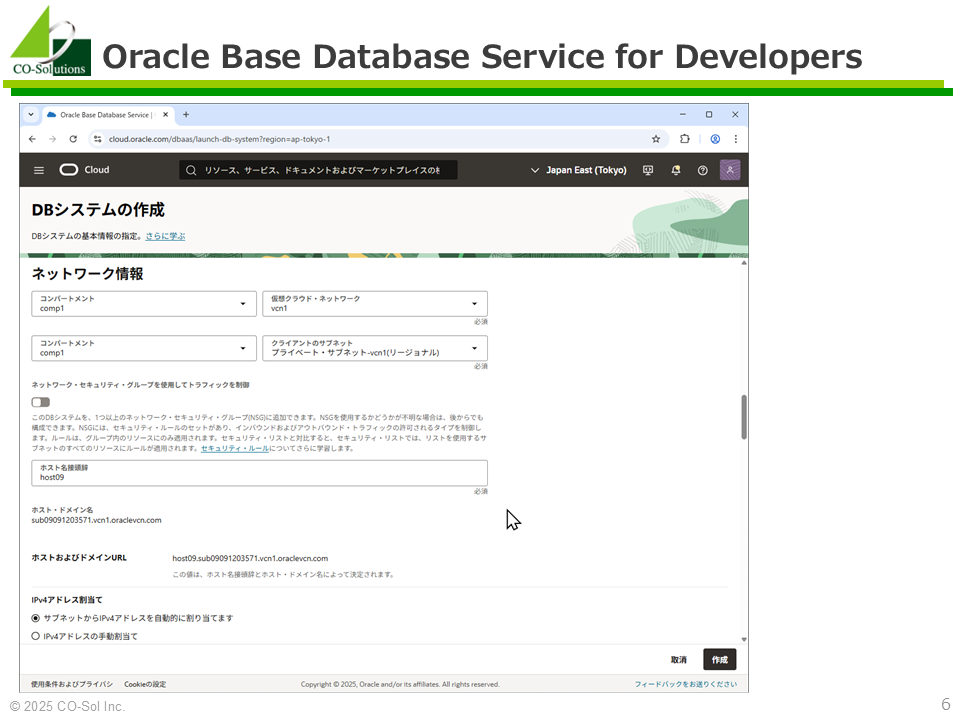This screenshot has height=720, width=960.
Task: Select automatic IPv4 address assignment from subnet
Action: click(x=36, y=618)
